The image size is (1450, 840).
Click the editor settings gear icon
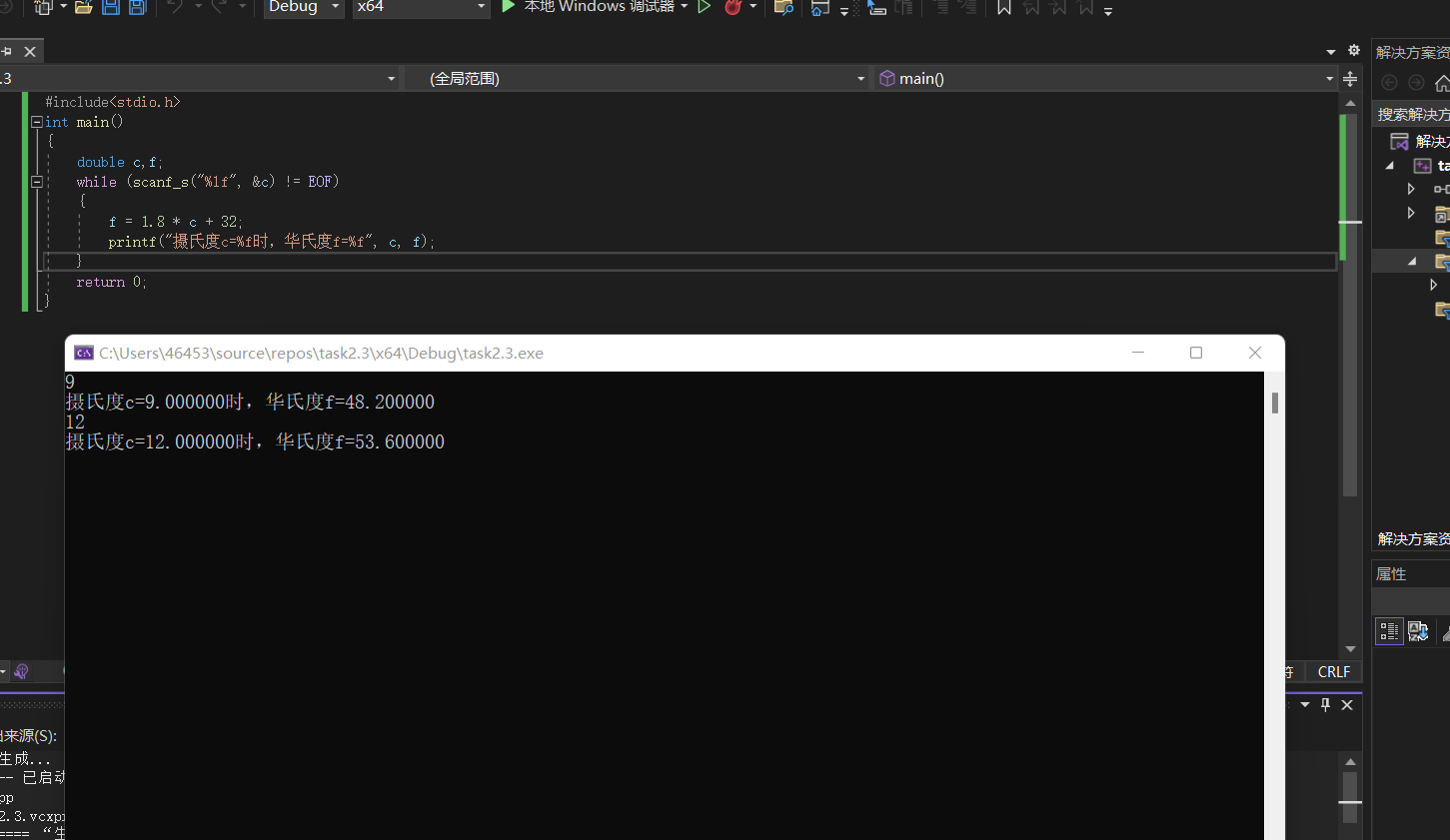click(x=1354, y=50)
